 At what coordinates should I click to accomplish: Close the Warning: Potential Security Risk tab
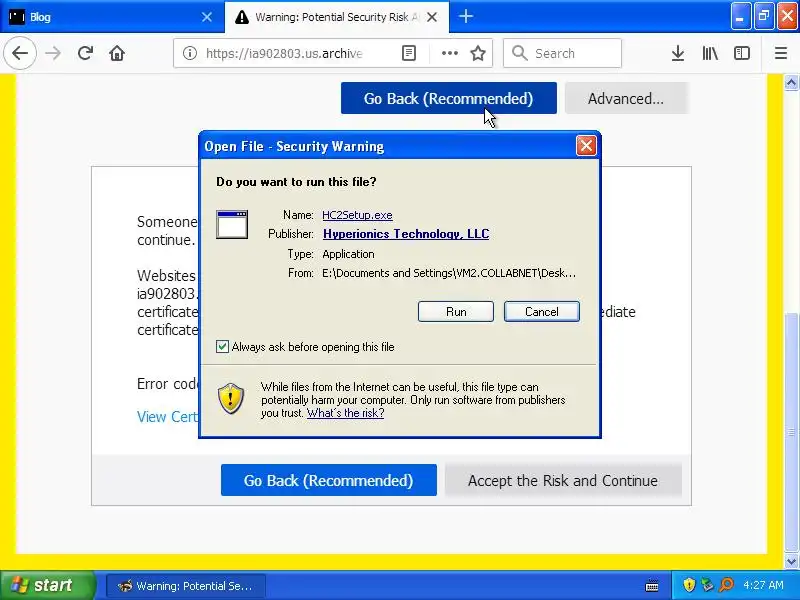point(432,17)
